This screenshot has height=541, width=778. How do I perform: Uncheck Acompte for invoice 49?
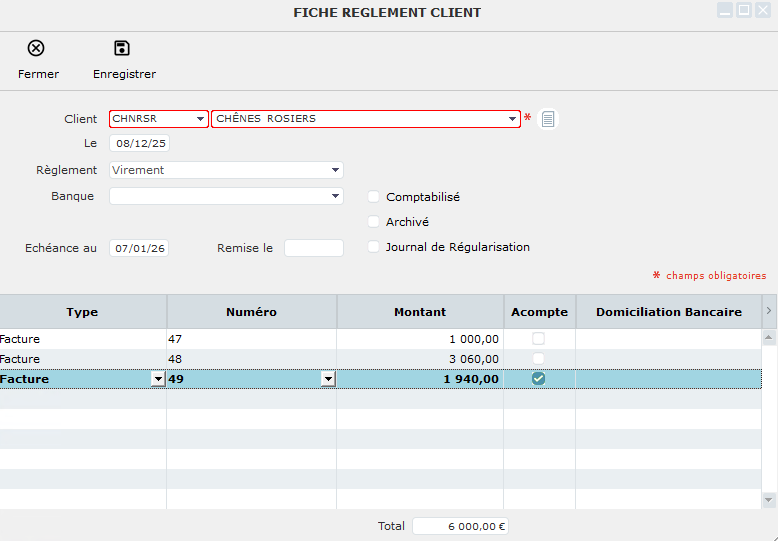pyautogui.click(x=538, y=379)
